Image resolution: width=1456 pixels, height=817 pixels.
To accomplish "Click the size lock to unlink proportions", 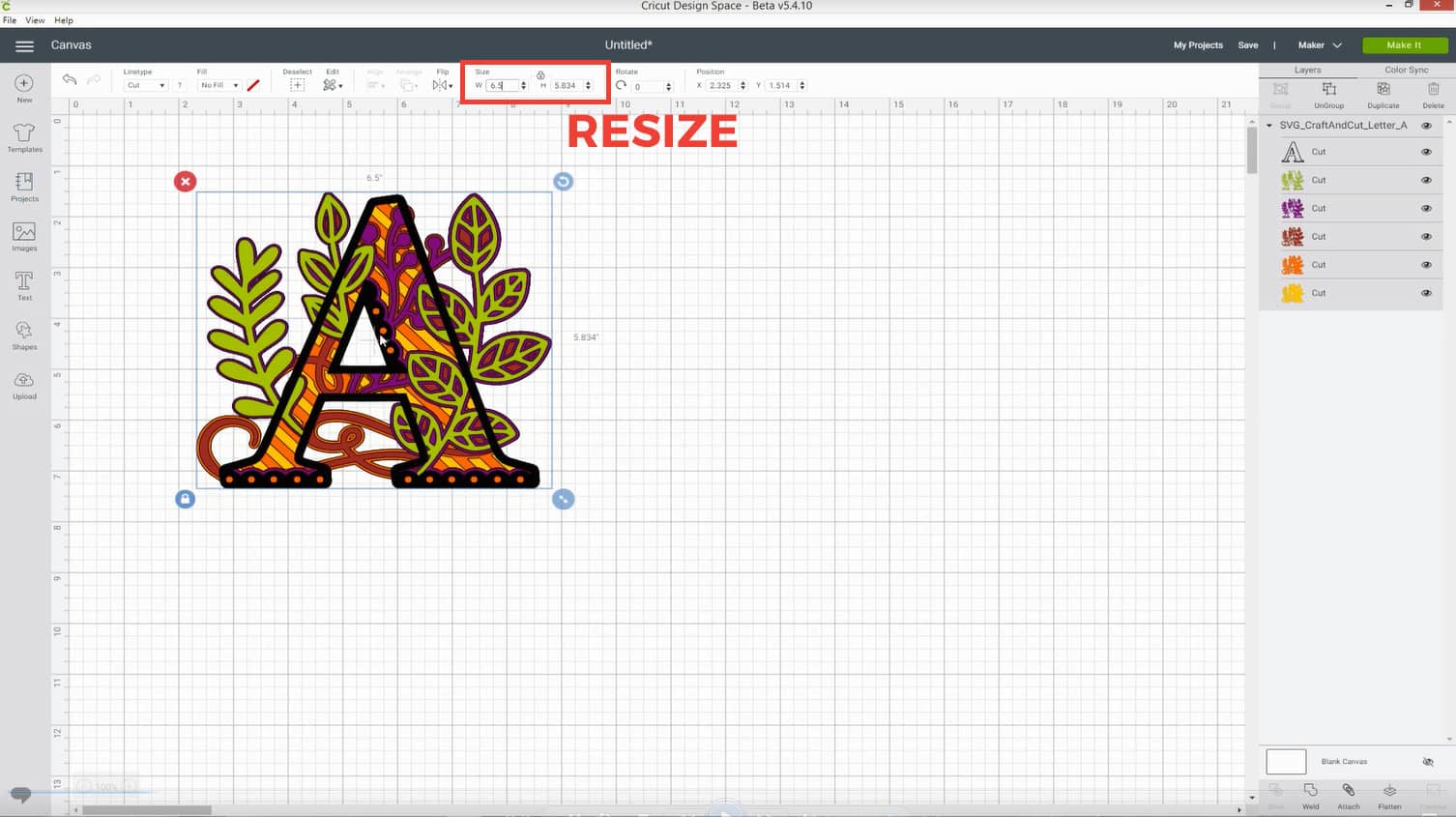I will 540,75.
